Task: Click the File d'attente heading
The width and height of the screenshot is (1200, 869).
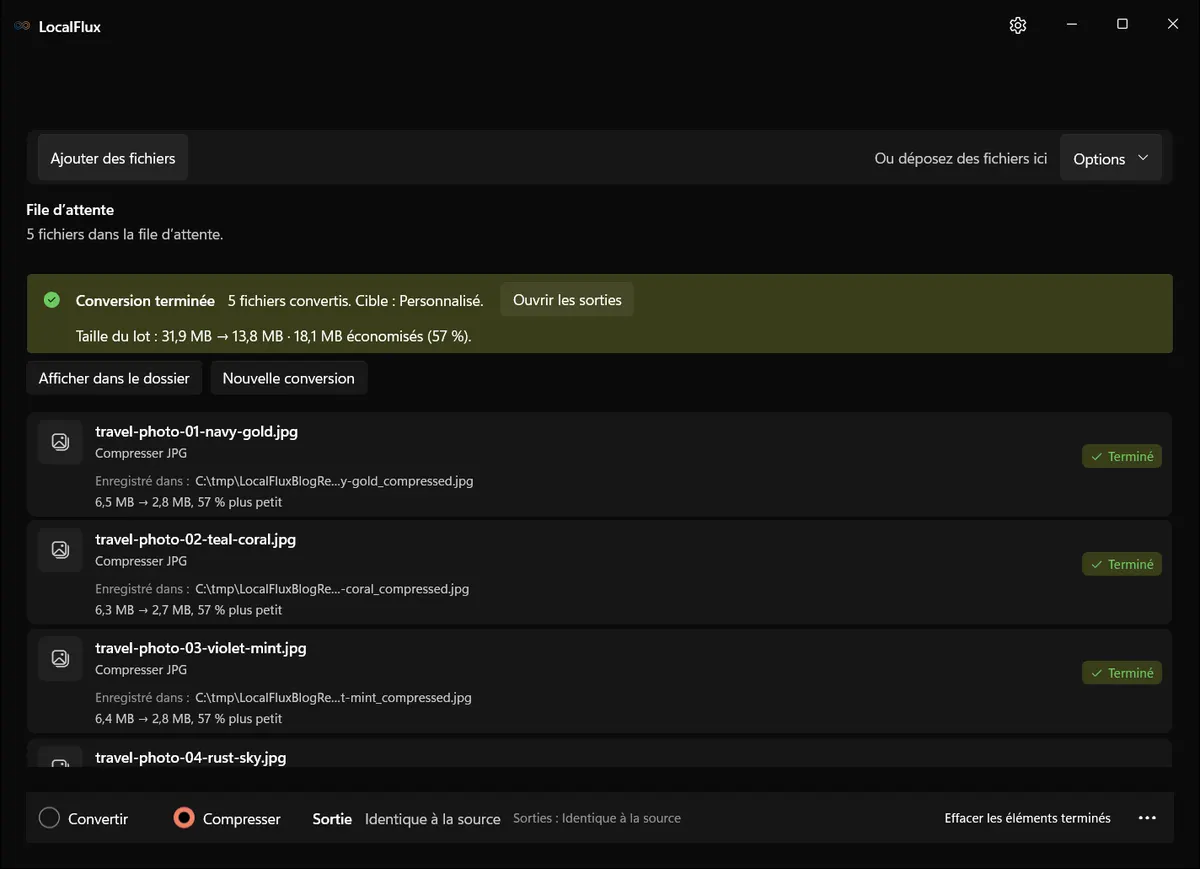Action: 70,210
